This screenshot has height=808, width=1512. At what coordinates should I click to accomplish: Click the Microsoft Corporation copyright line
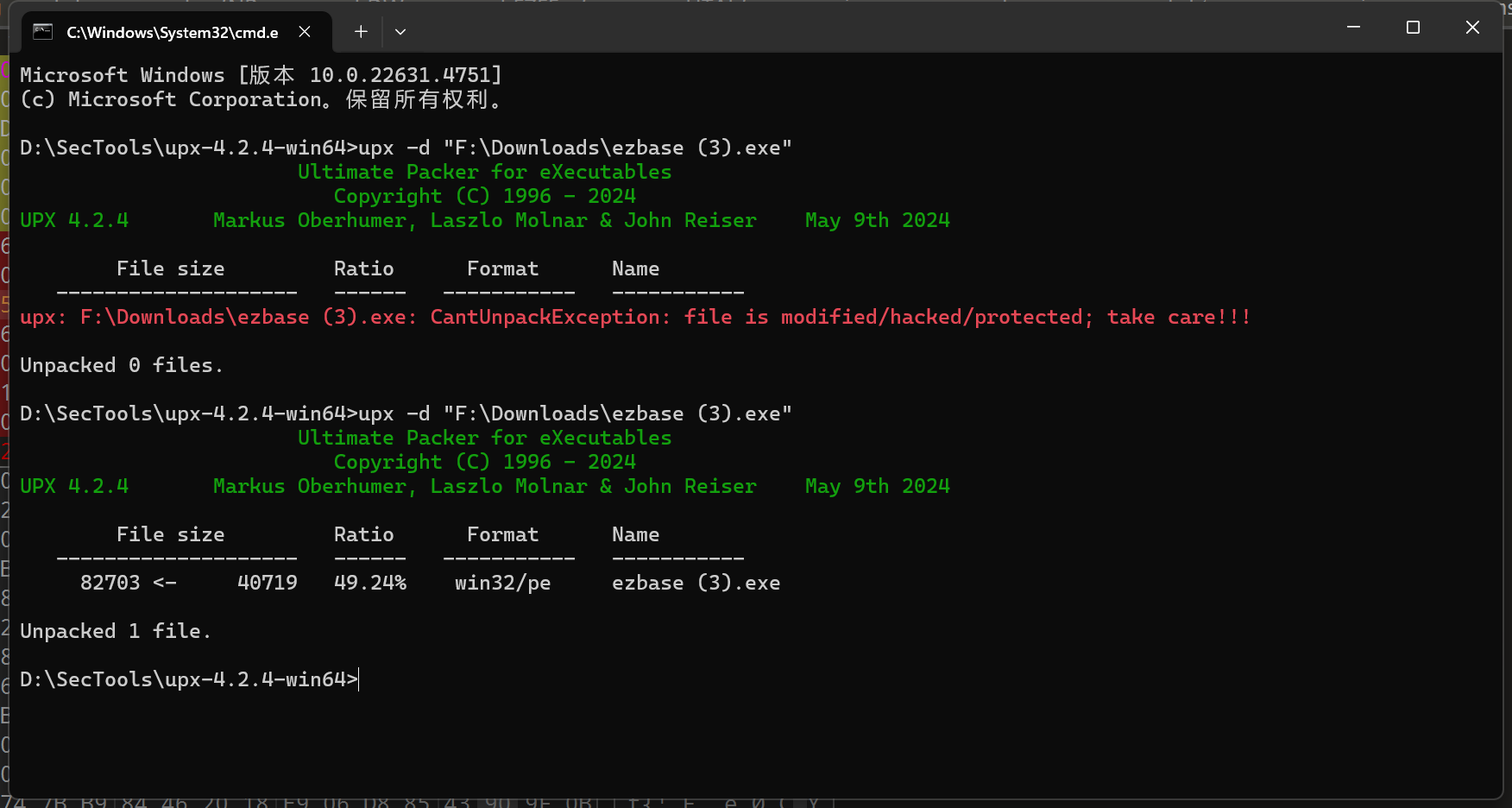[259, 100]
